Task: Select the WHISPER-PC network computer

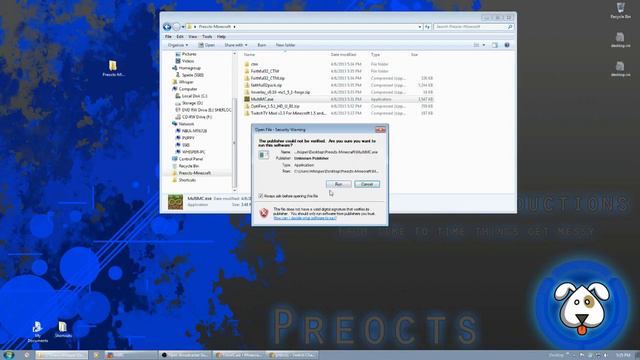Action: 193,152
